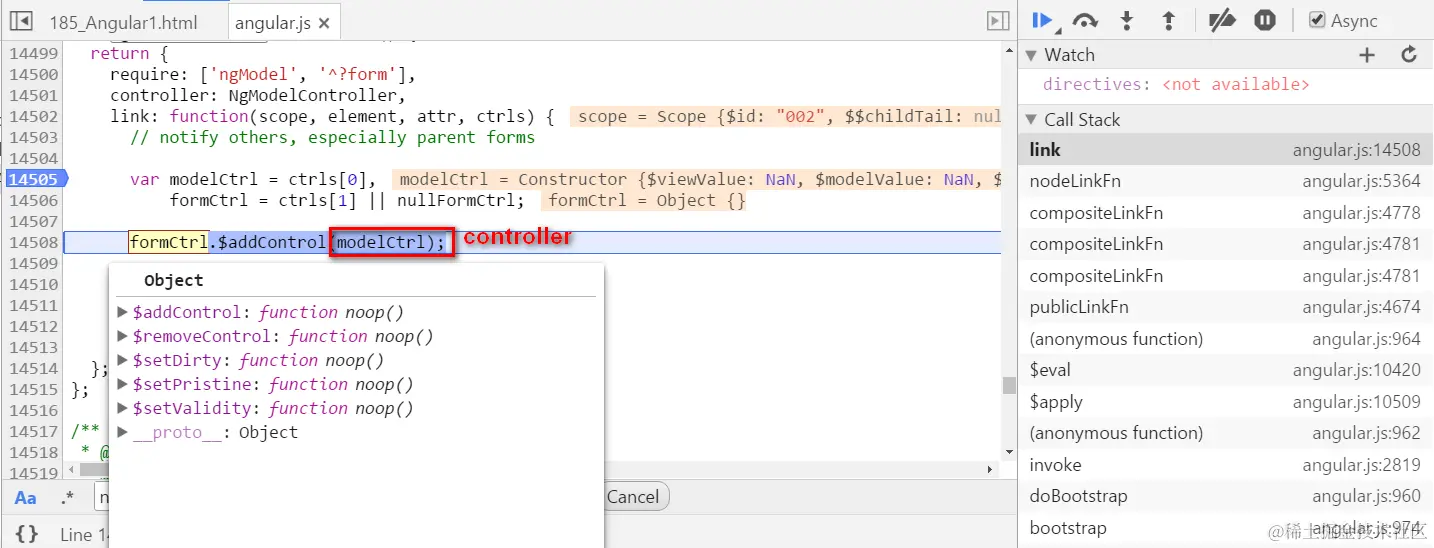
Task: Expand __proto__ Object in tooltip
Action: [x=123, y=432]
